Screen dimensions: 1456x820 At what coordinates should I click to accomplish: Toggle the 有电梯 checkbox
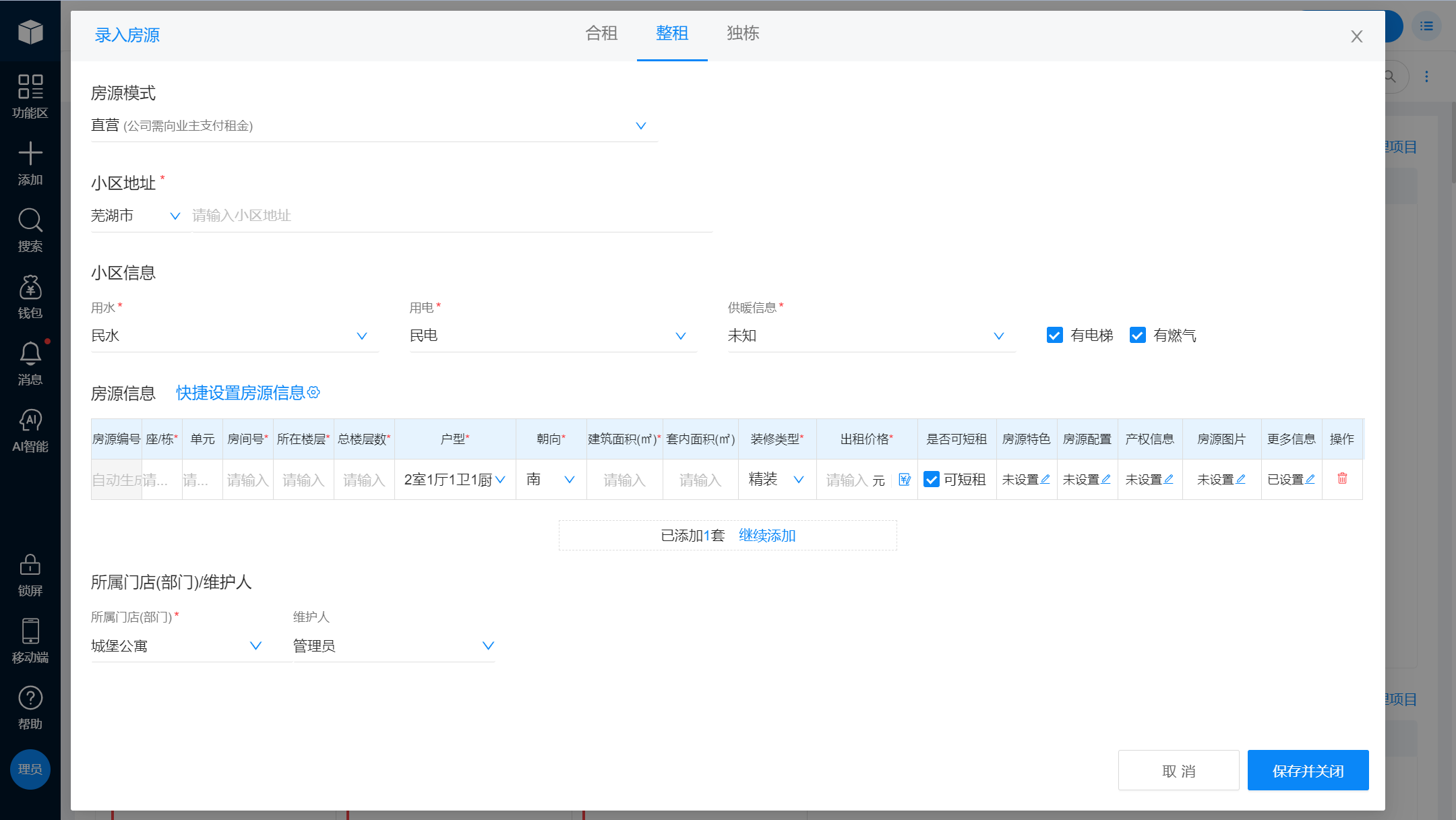[1055, 335]
